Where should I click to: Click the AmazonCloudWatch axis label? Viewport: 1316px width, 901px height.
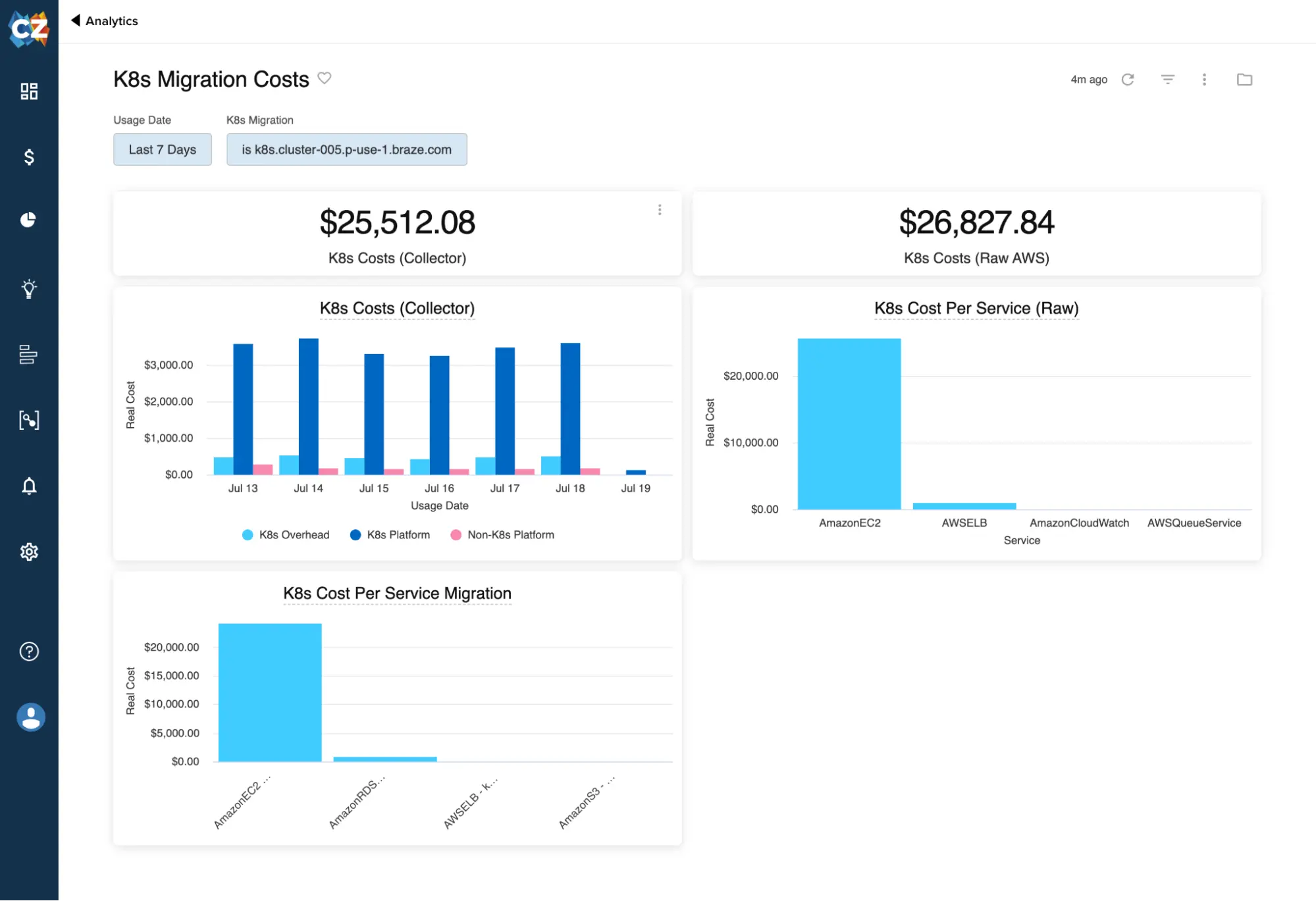pos(1079,523)
